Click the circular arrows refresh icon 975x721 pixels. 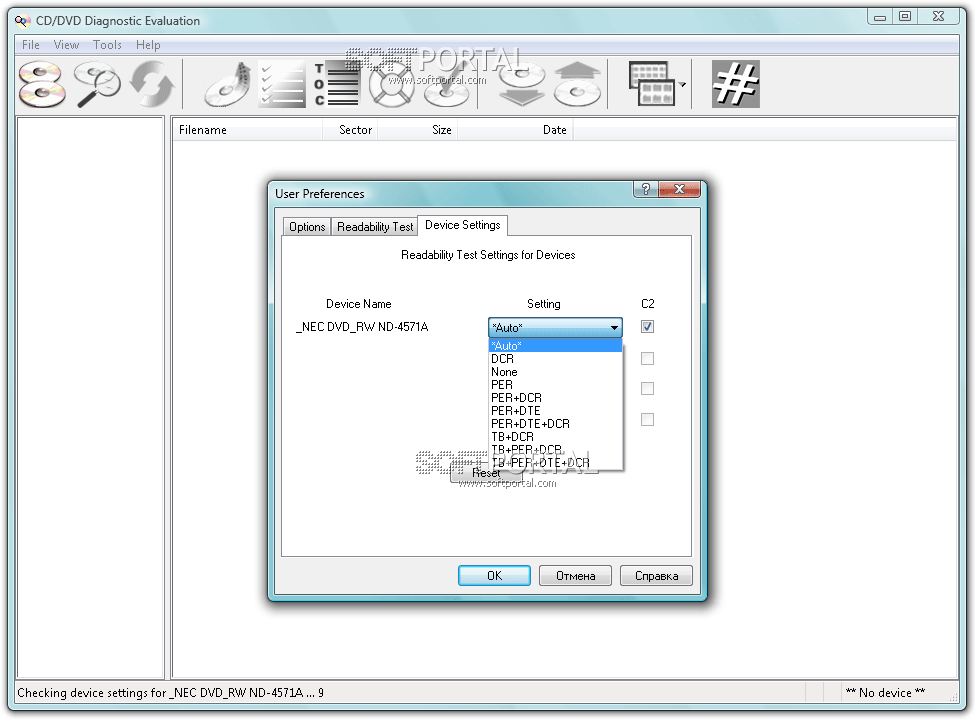click(x=151, y=84)
